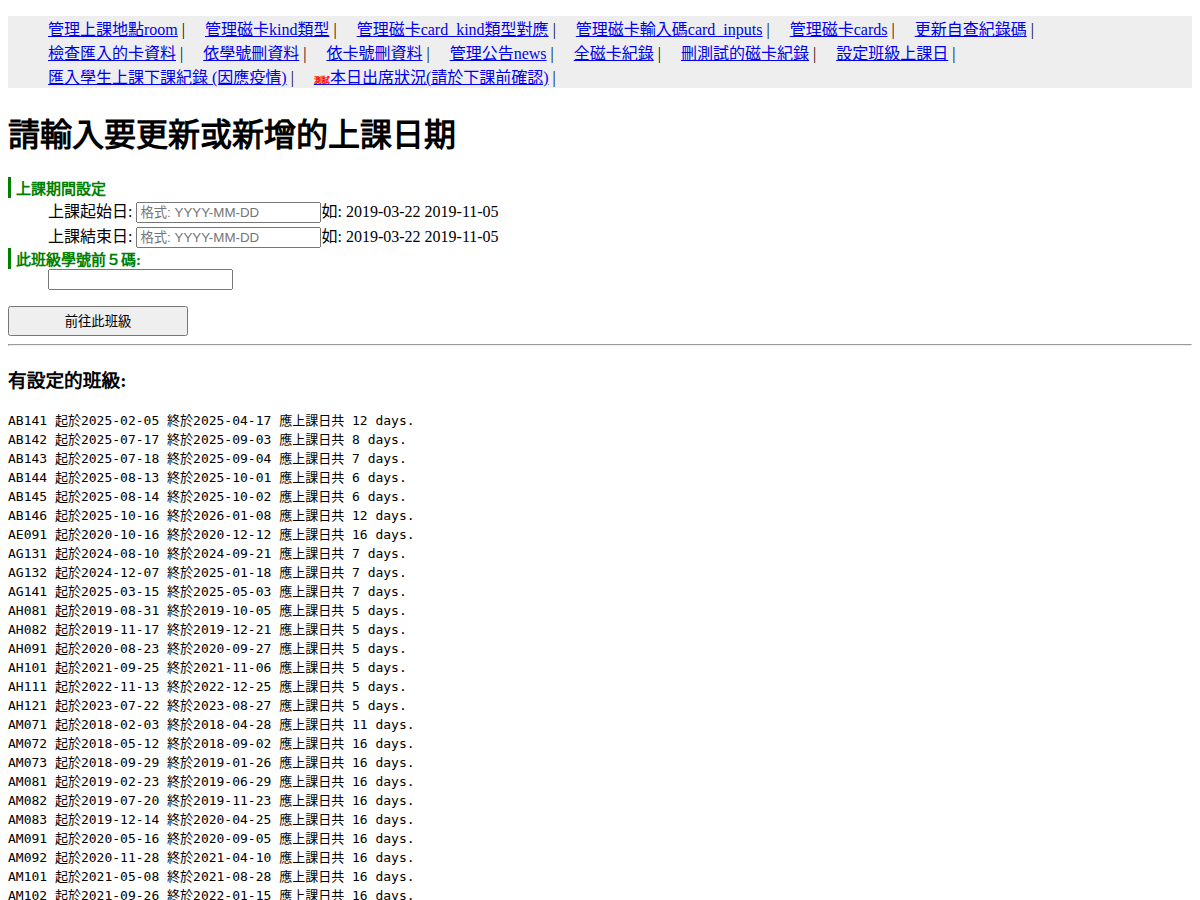Open 設定班級上課日 link

coord(892,54)
